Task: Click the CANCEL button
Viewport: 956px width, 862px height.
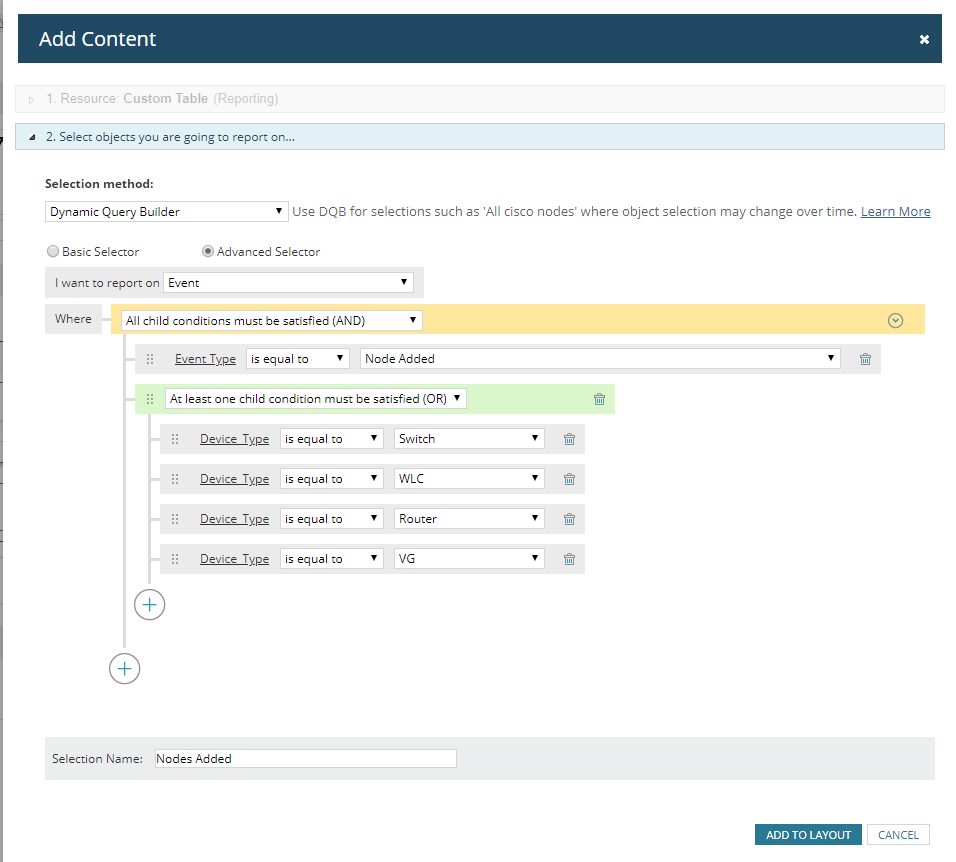Action: (x=898, y=835)
